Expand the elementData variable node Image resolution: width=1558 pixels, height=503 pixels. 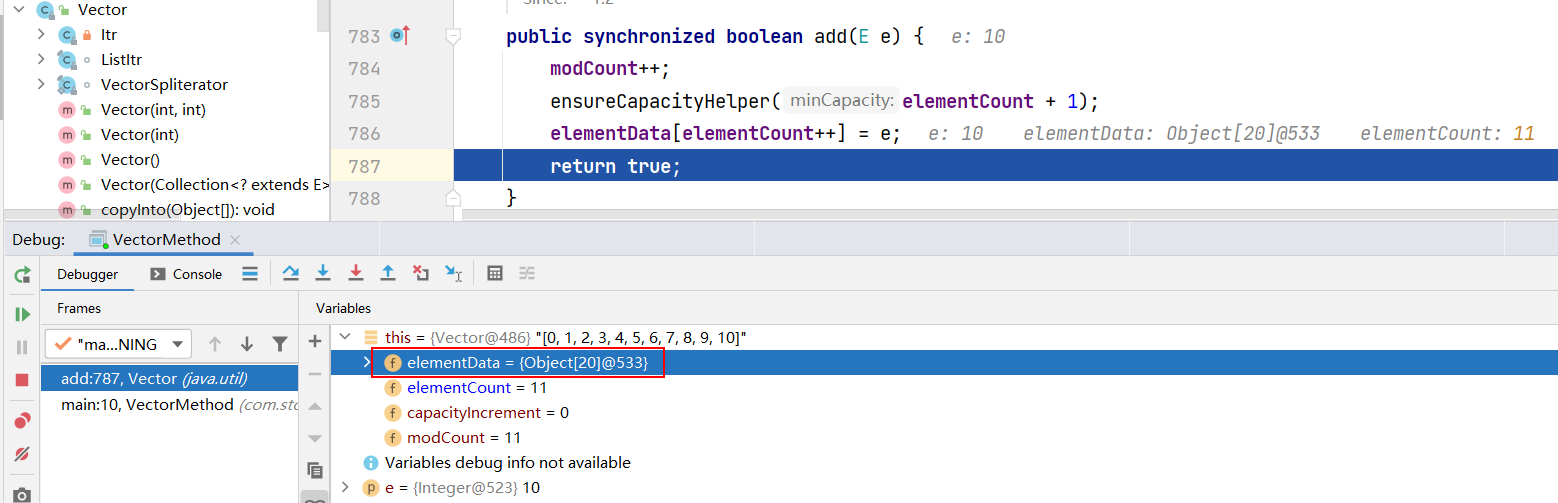coord(368,363)
